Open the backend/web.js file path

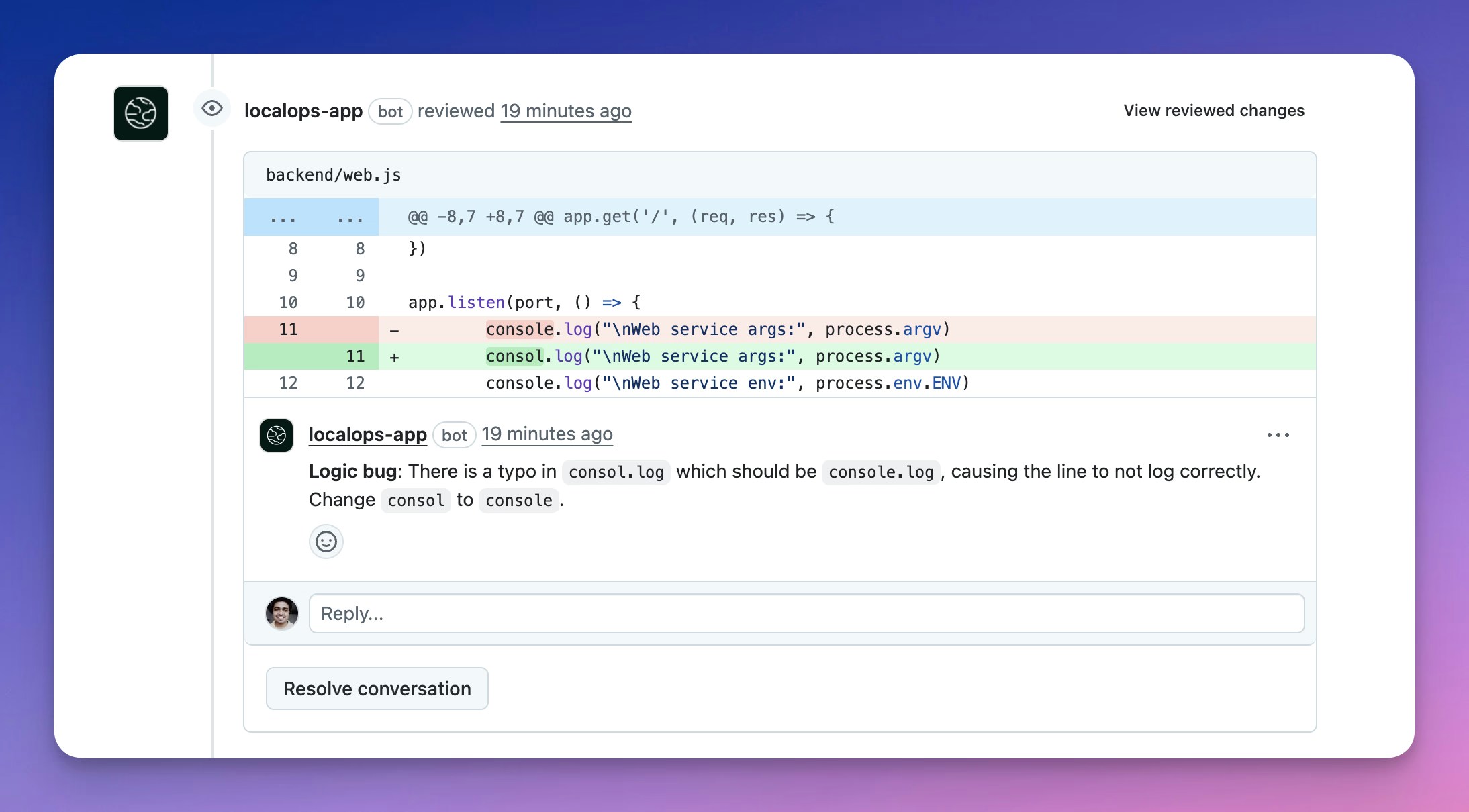click(x=334, y=175)
